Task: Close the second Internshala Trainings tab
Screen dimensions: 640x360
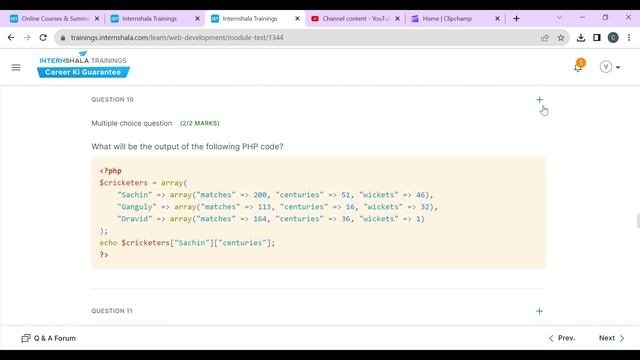Action: click(197, 19)
